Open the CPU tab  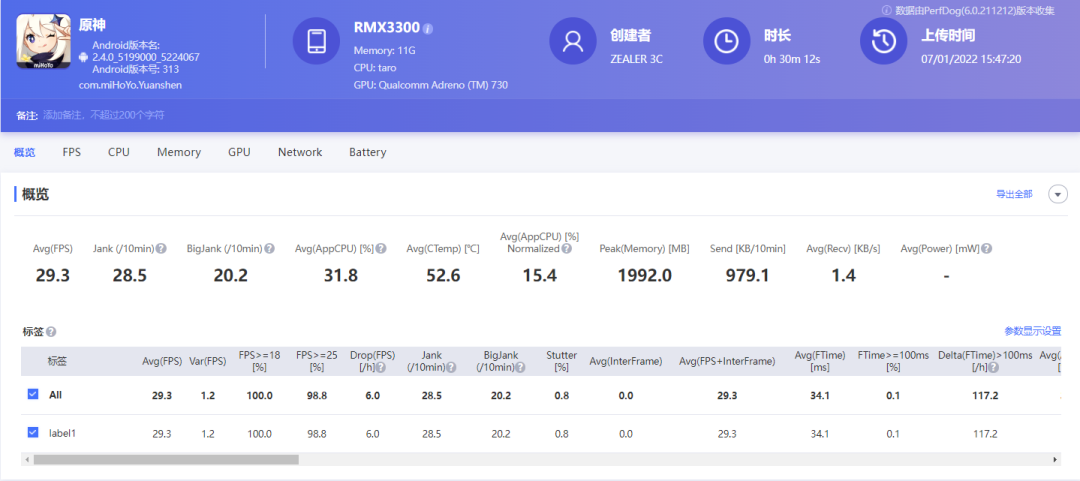click(118, 152)
